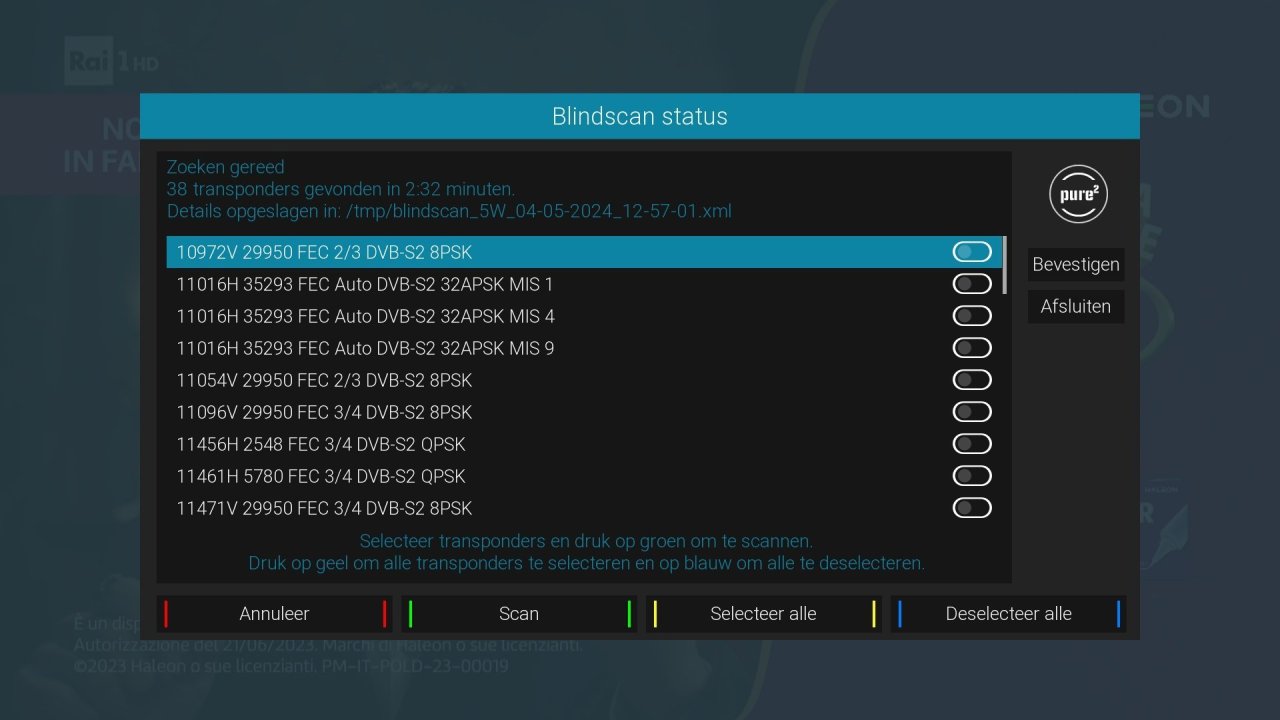
Task: Click the Scan action button
Action: (519, 613)
